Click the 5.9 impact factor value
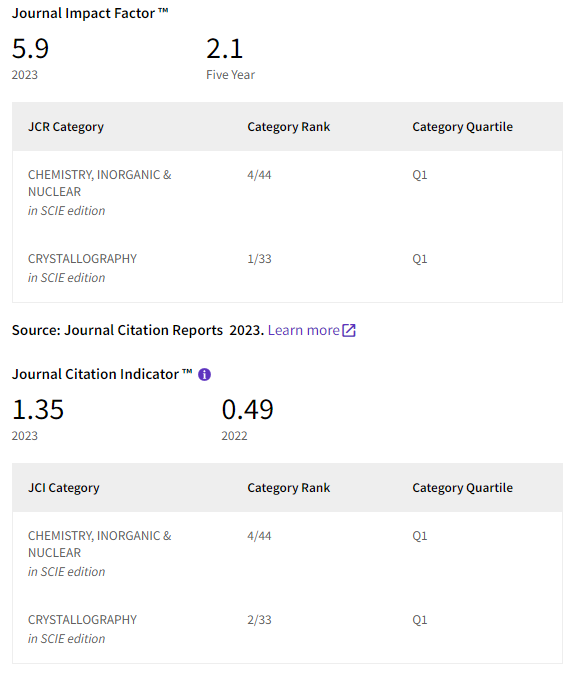 (x=30, y=48)
